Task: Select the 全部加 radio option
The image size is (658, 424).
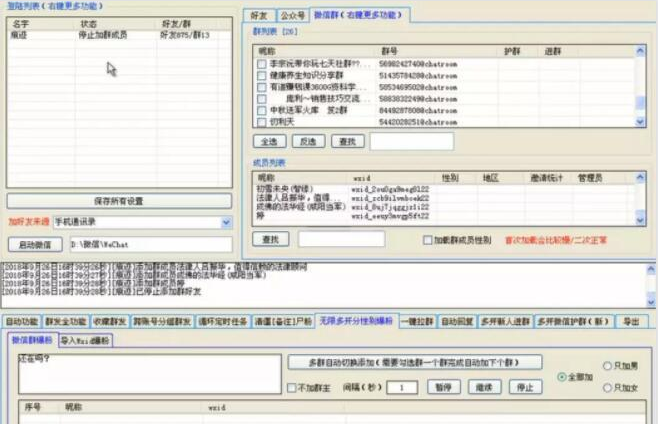Action: [561, 376]
